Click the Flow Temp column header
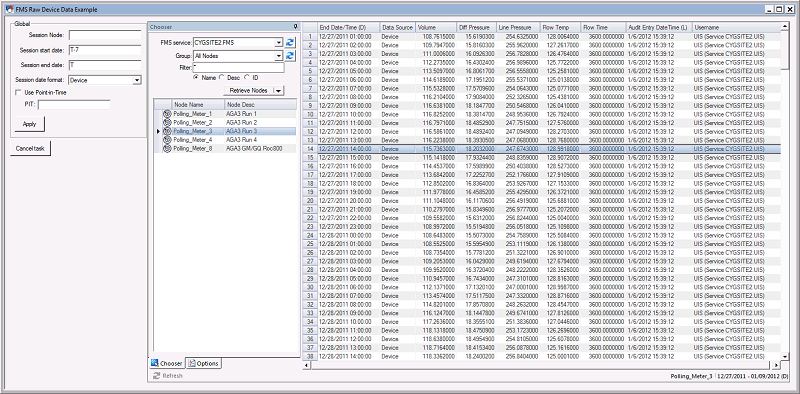This screenshot has width=800, height=394. pyautogui.click(x=560, y=27)
